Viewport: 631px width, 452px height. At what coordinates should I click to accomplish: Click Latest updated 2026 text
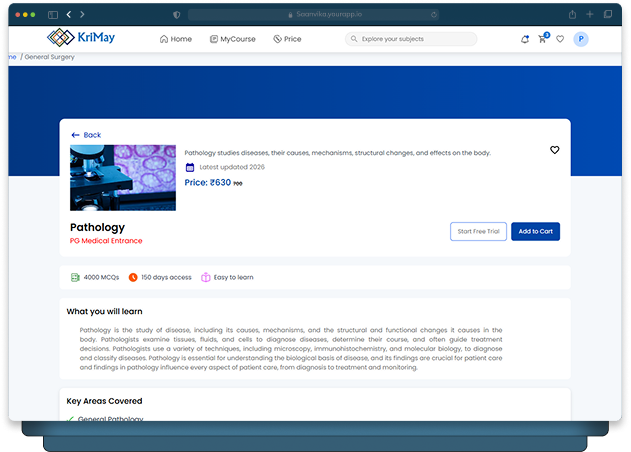[x=232, y=167]
